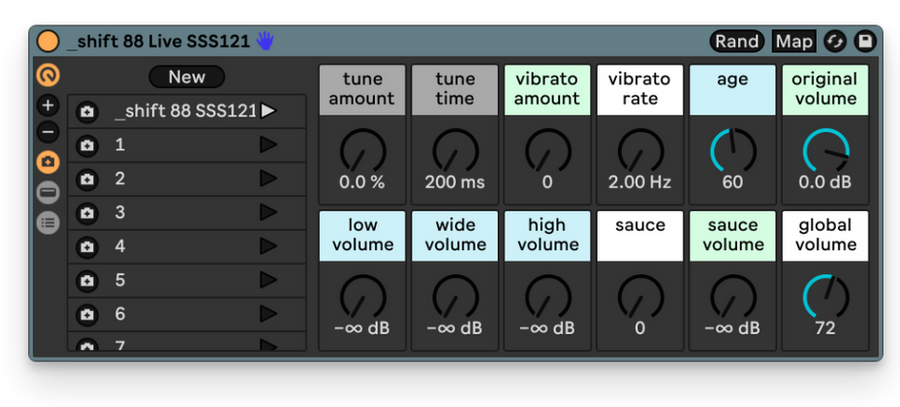Add a macro with the plus button
The image size is (900, 407).
pyautogui.click(x=48, y=105)
